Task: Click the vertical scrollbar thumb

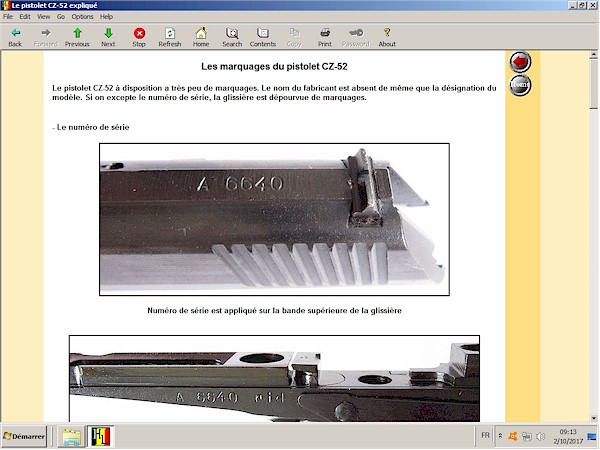Action: point(593,84)
